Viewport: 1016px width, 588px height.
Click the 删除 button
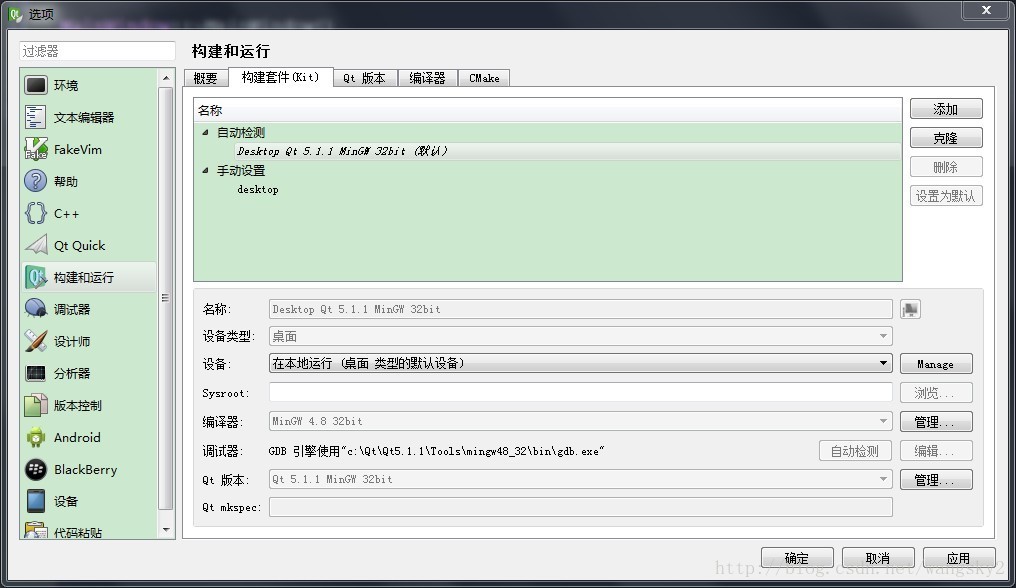pos(946,167)
